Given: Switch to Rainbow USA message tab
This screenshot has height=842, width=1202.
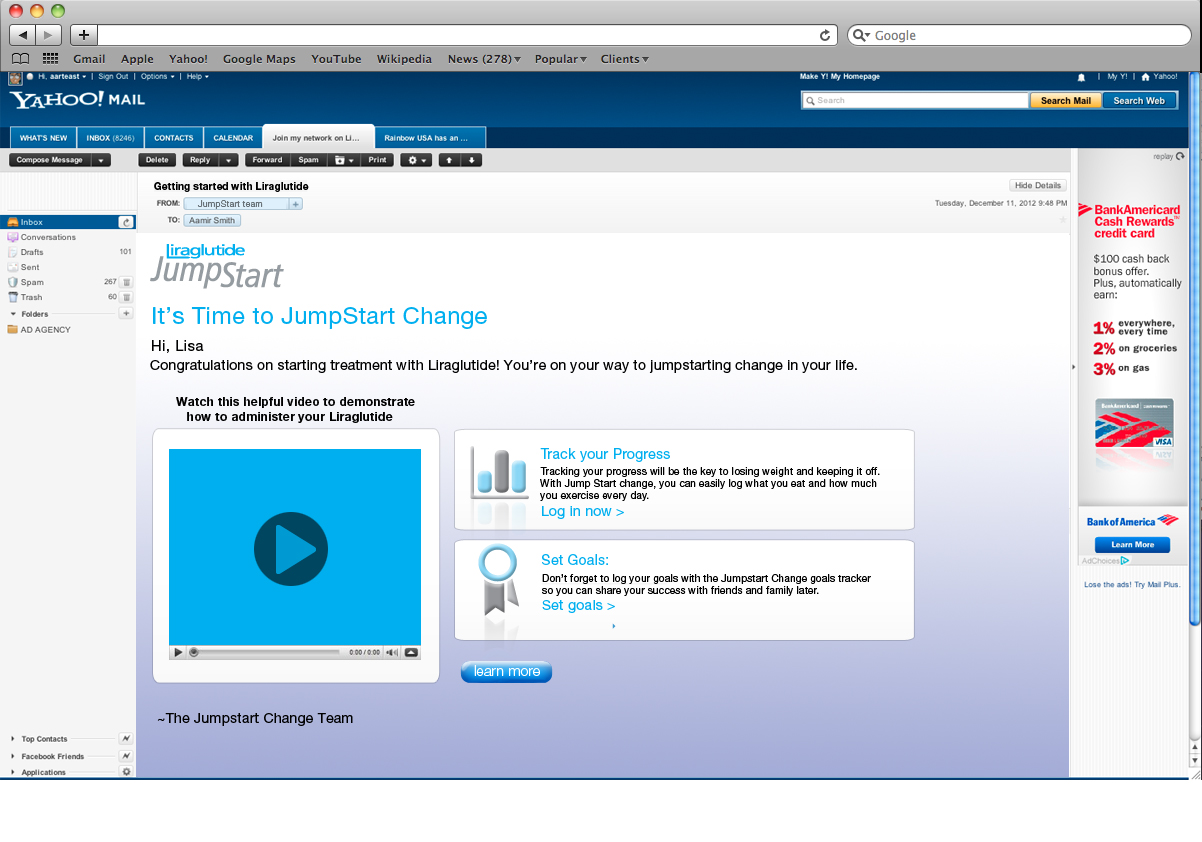Looking at the screenshot, I should click(x=431, y=138).
